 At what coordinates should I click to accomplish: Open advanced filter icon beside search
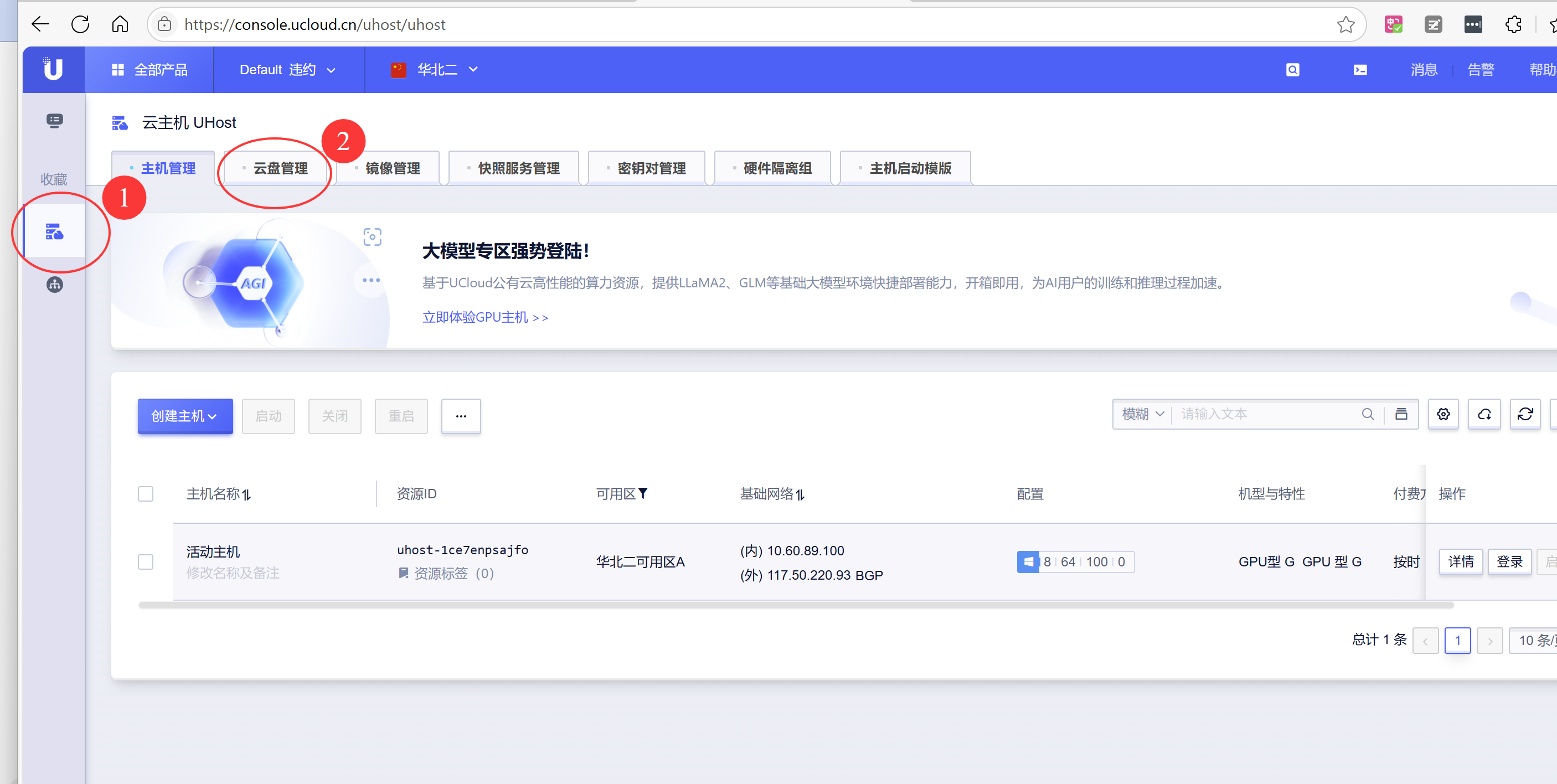[1401, 414]
